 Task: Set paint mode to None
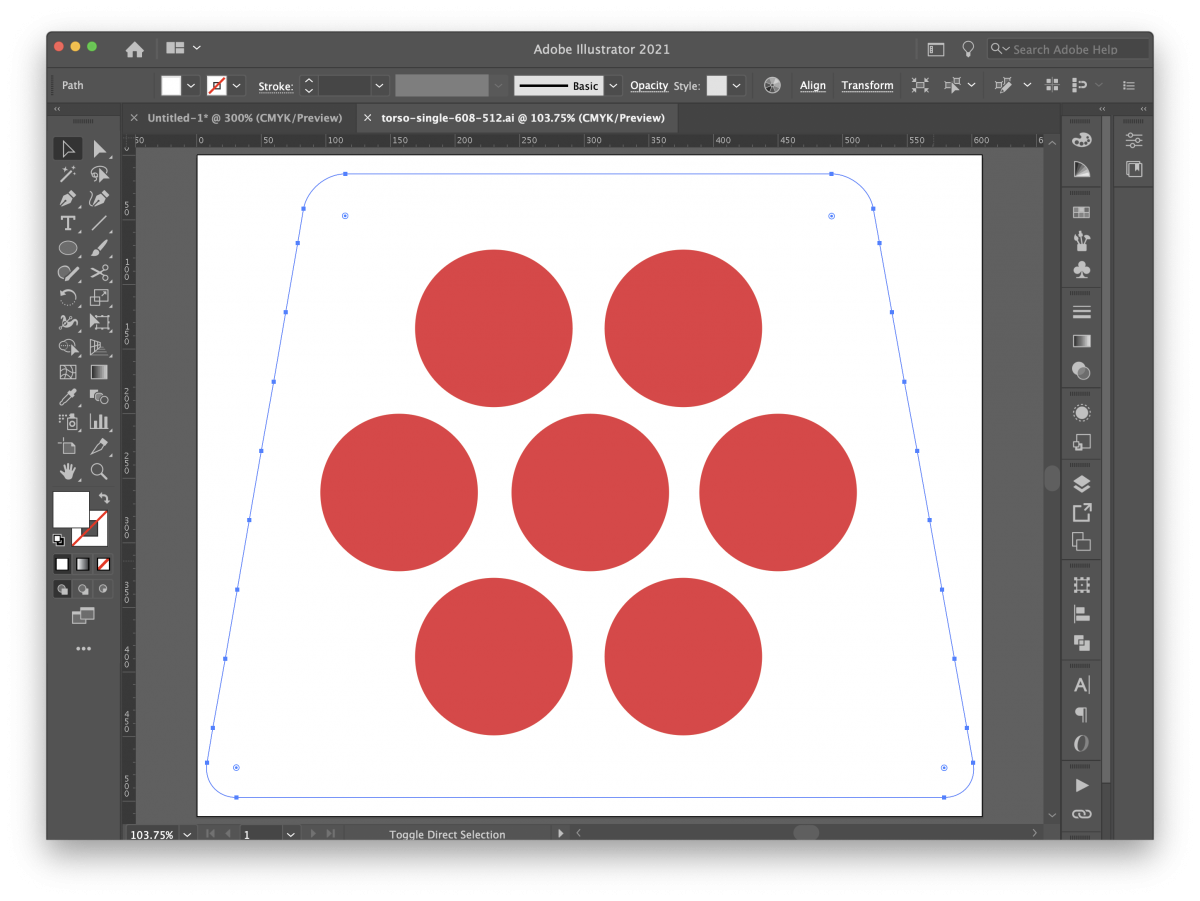(x=103, y=564)
